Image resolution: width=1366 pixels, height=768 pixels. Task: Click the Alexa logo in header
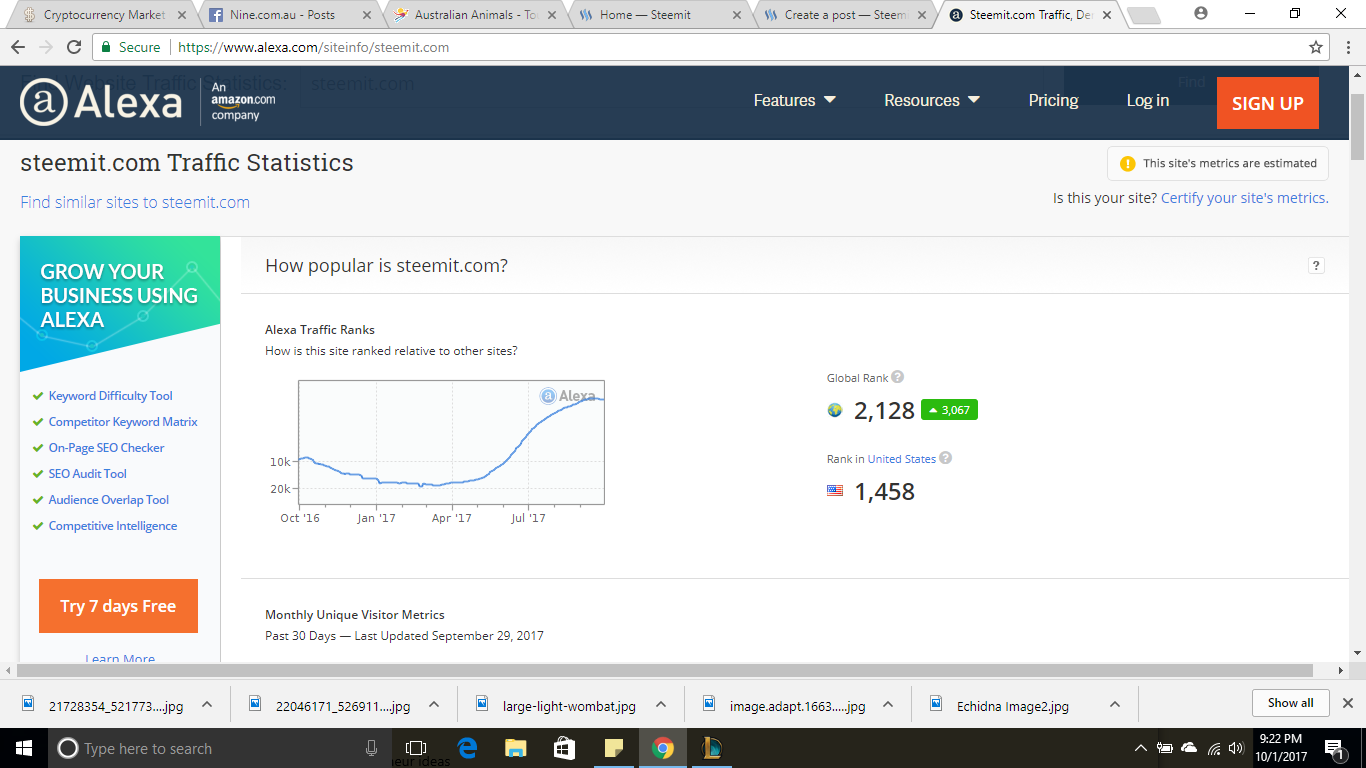pyautogui.click(x=101, y=102)
